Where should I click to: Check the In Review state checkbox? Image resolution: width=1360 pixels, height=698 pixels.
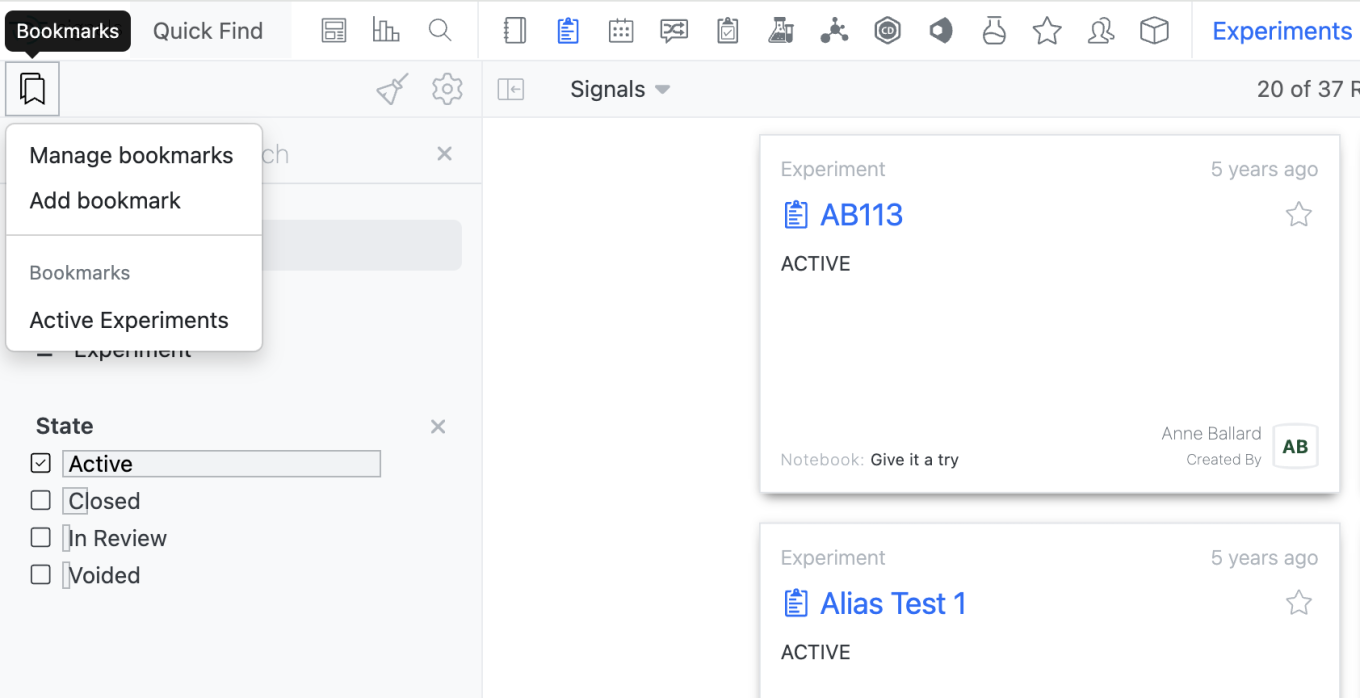point(40,537)
